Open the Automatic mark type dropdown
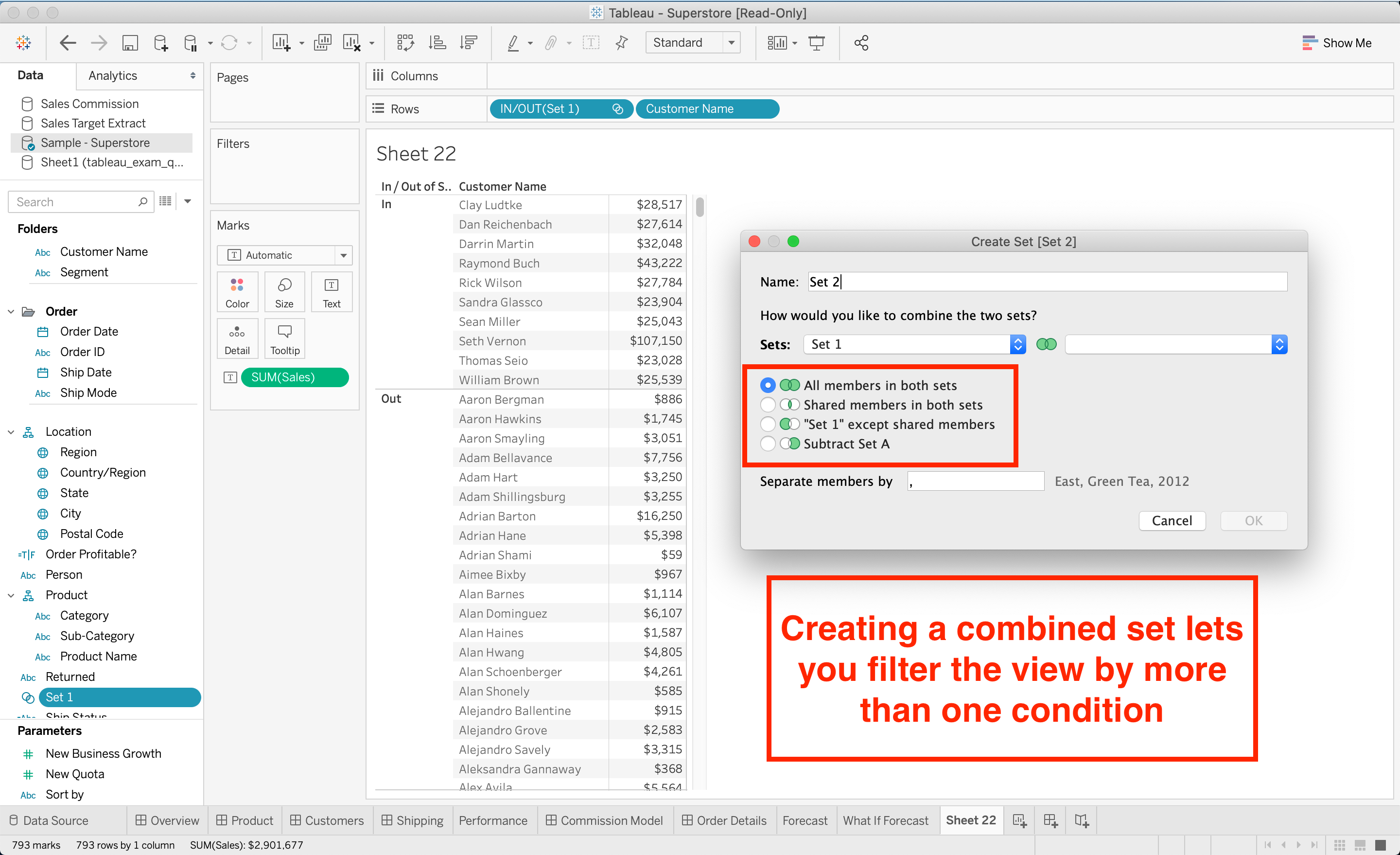 point(285,255)
